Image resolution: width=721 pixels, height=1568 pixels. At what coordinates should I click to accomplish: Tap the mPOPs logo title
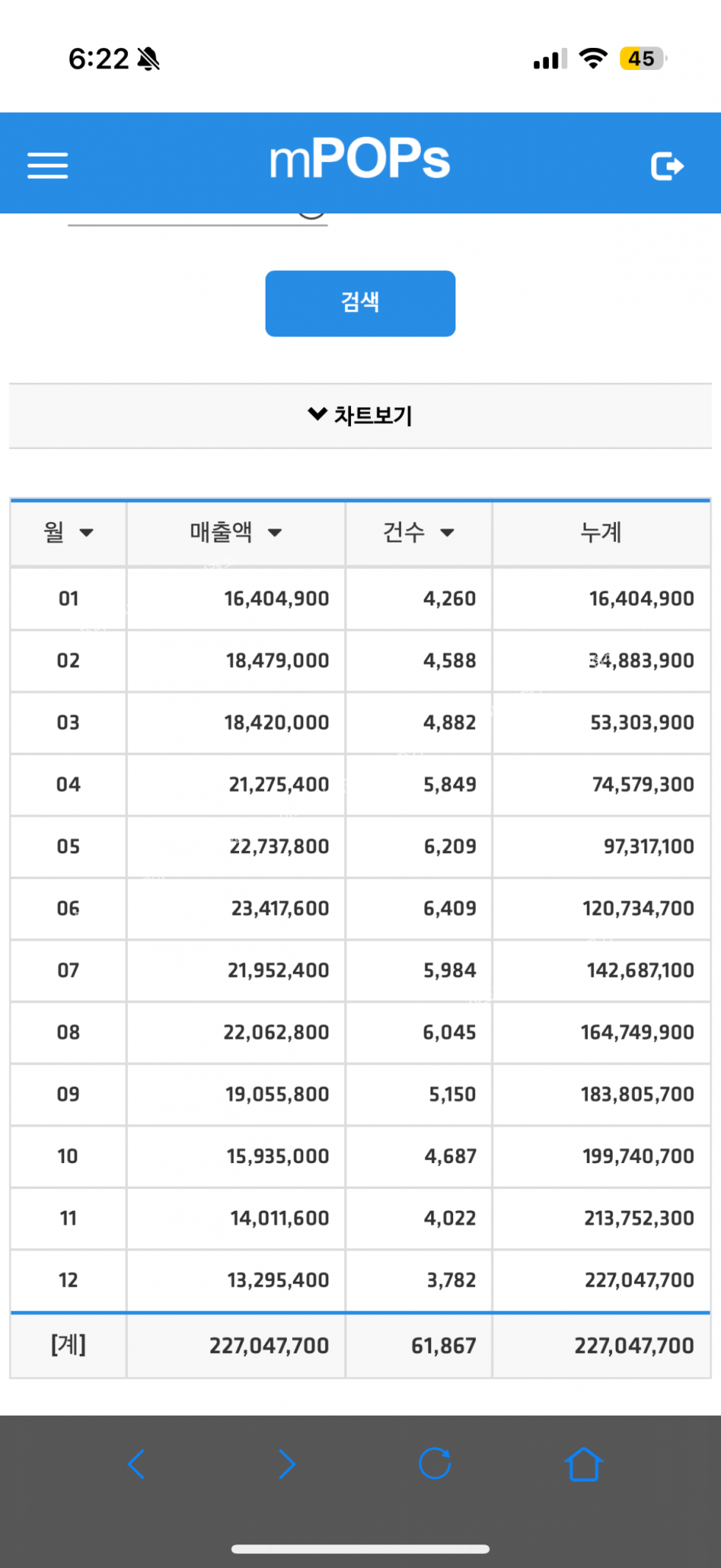pyautogui.click(x=359, y=160)
